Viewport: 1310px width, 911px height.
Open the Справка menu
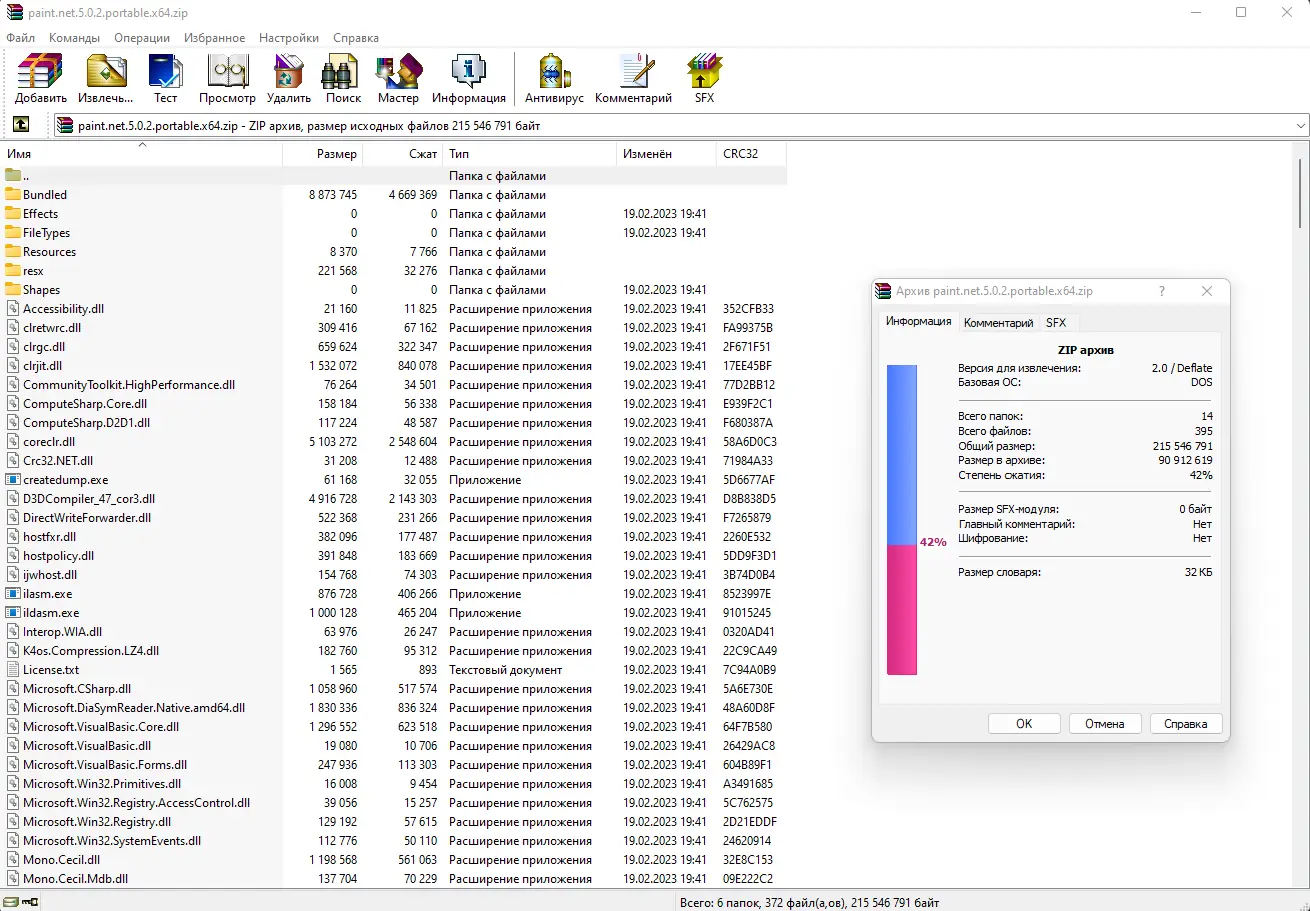(x=355, y=38)
